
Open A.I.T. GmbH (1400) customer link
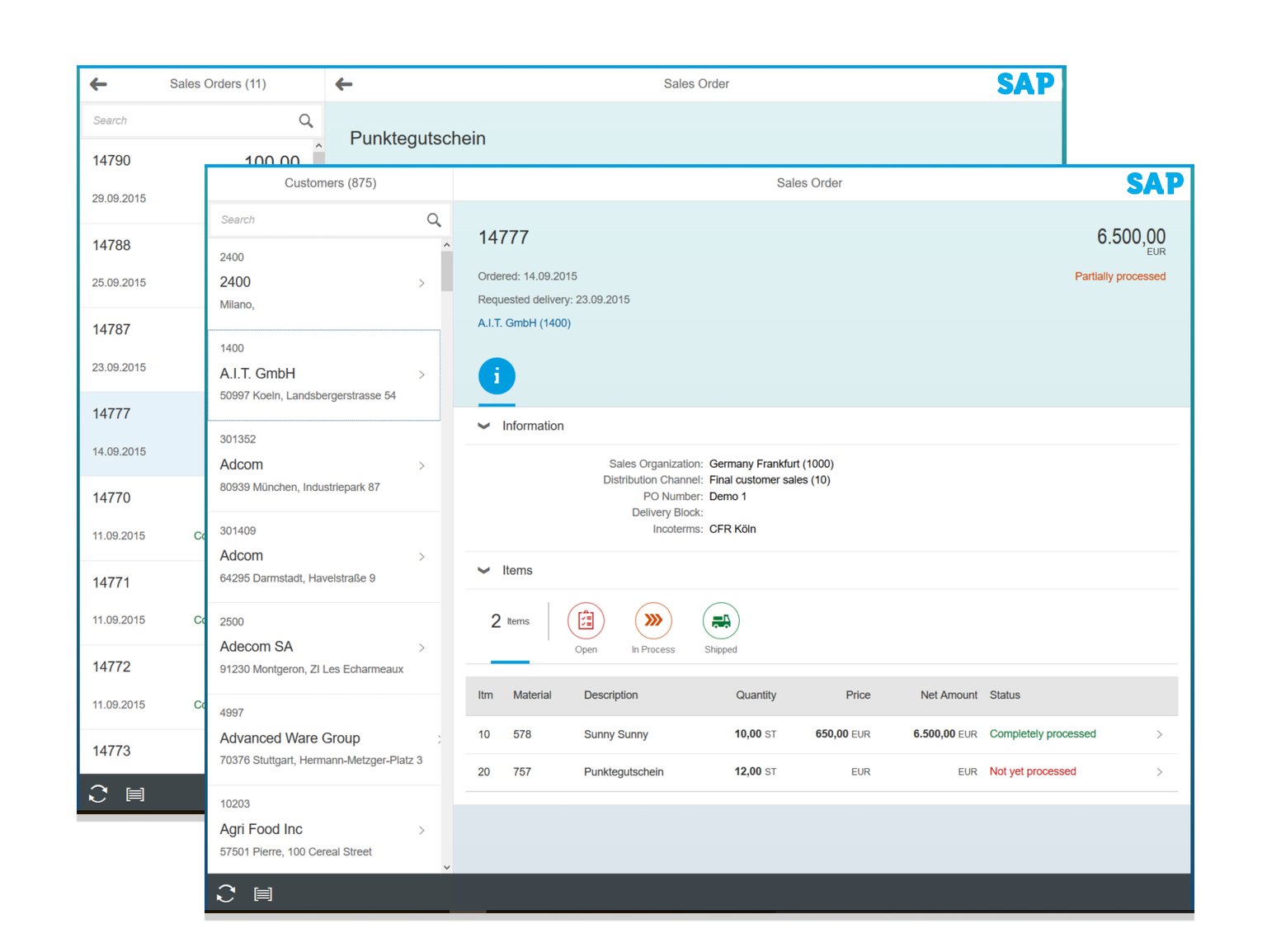coord(525,323)
